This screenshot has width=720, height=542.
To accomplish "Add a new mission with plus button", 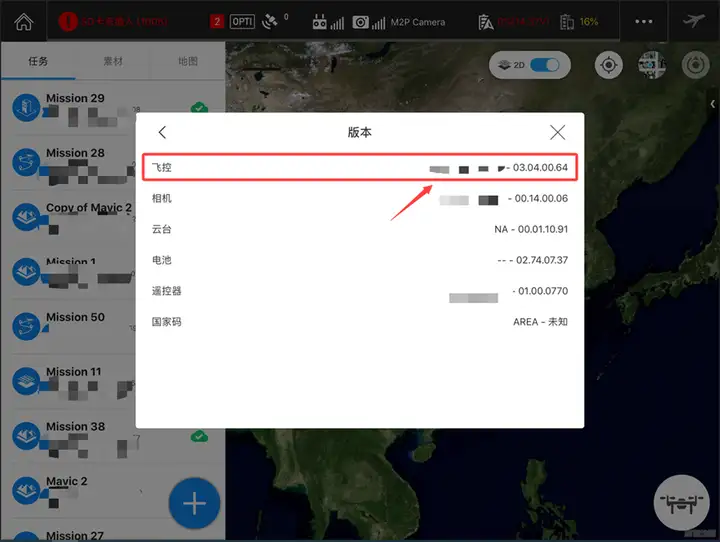I will pyautogui.click(x=194, y=503).
